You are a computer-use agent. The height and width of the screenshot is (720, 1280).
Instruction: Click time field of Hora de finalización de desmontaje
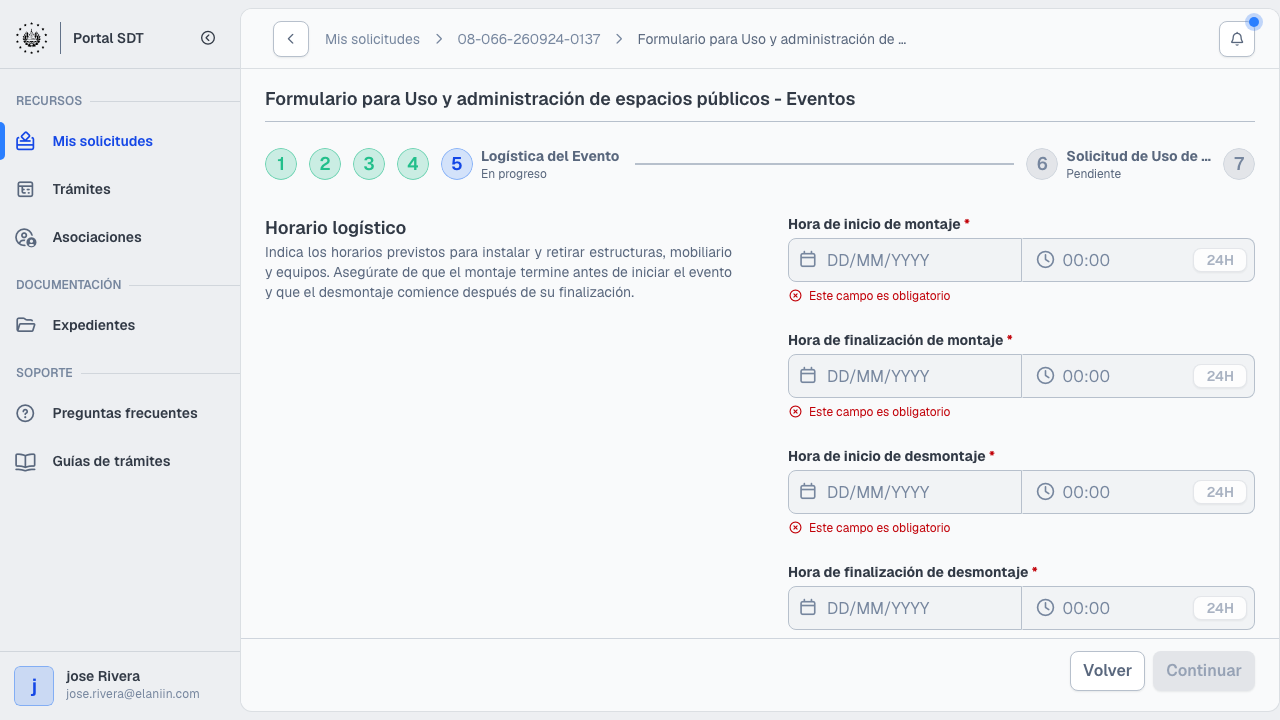1138,608
